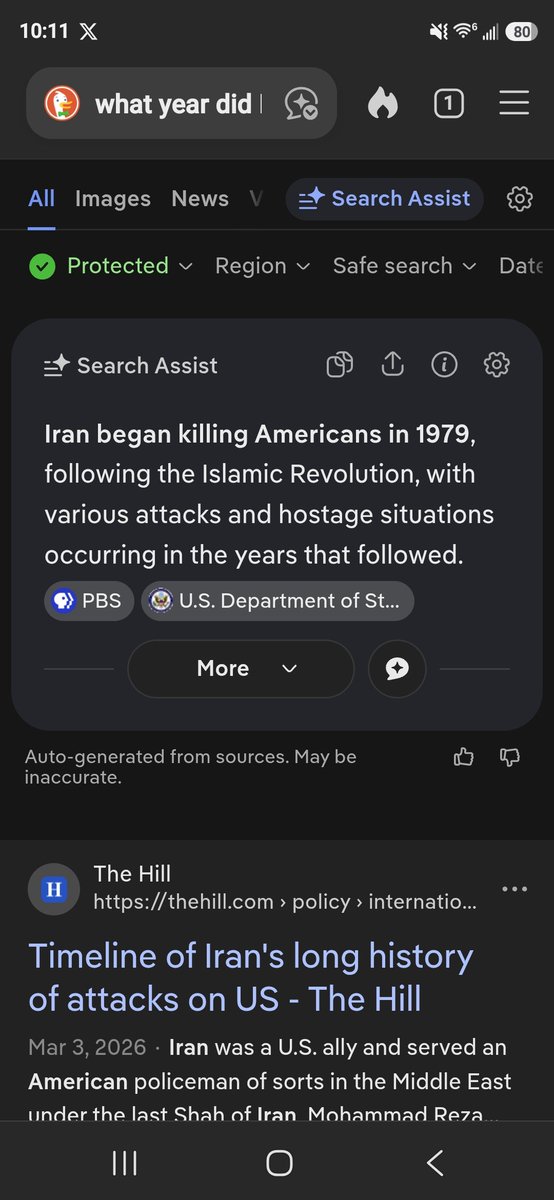Tap 'Auto-generated from sources' disclaimer text
The image size is (554, 1200).
pyautogui.click(x=191, y=767)
